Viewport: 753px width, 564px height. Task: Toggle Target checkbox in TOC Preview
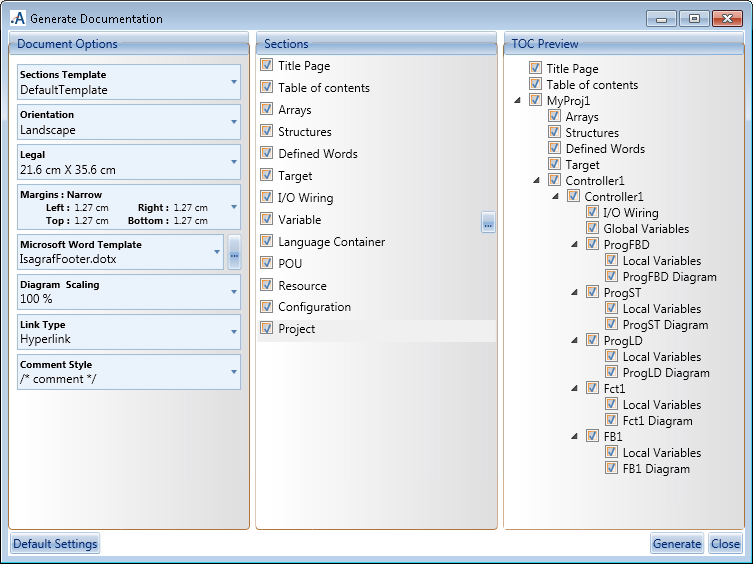coord(554,164)
